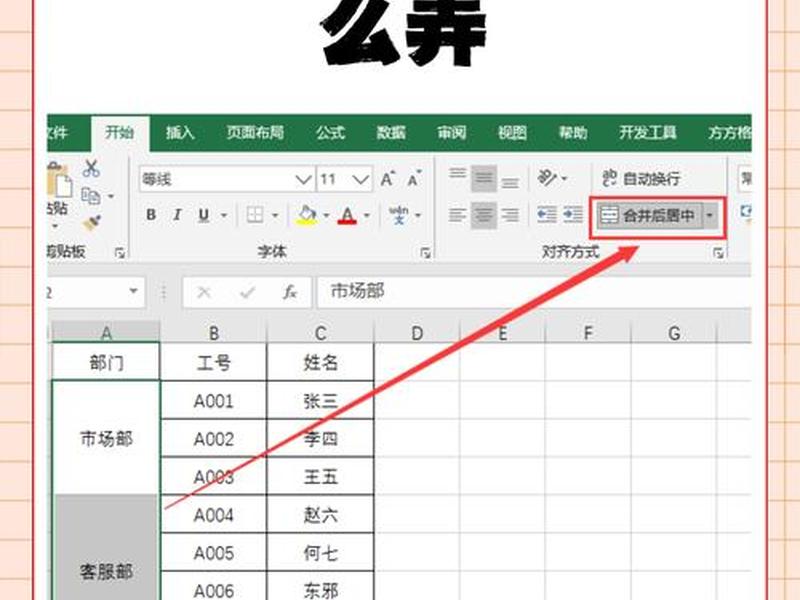The height and width of the screenshot is (600, 800).
Task: Click cell with name 赵六
Action: (321, 515)
